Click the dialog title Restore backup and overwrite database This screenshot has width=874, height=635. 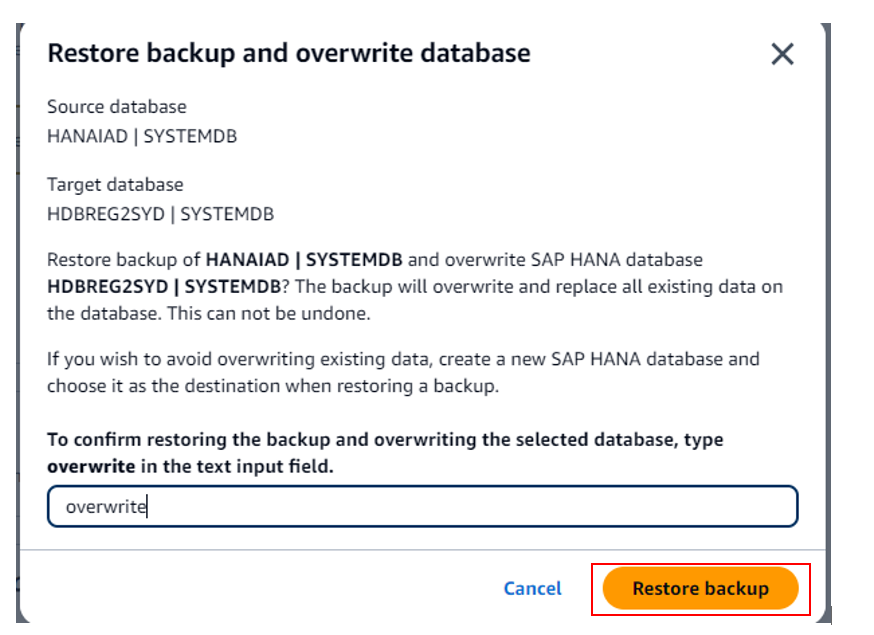point(289,53)
